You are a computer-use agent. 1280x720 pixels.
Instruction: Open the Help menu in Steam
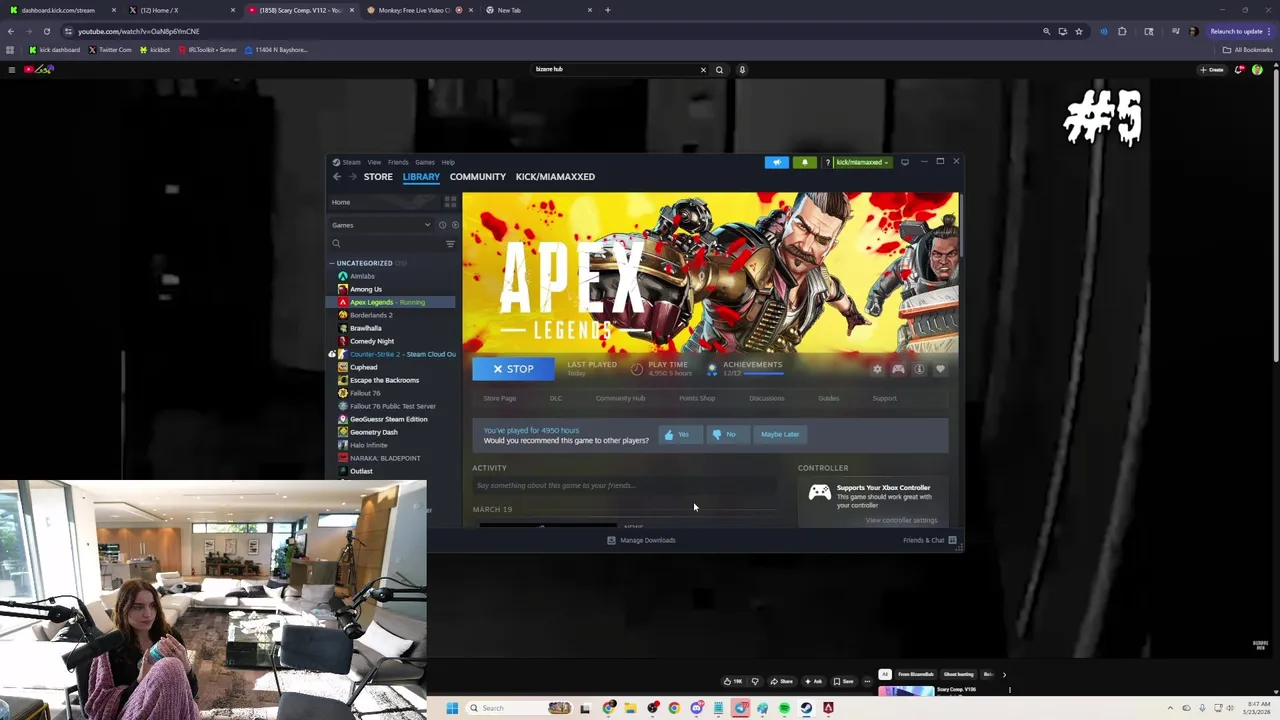[x=448, y=162]
